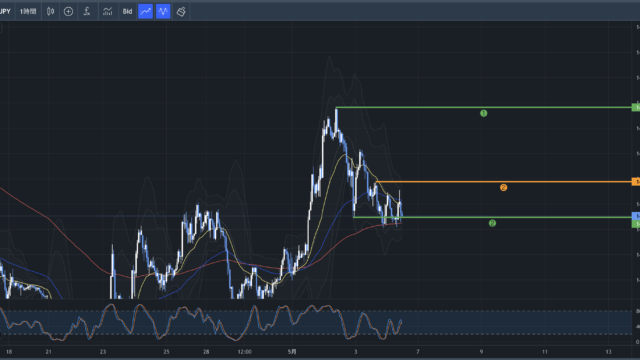Click date label 21 on time axis
The width and height of the screenshot is (640, 360).
(48, 351)
